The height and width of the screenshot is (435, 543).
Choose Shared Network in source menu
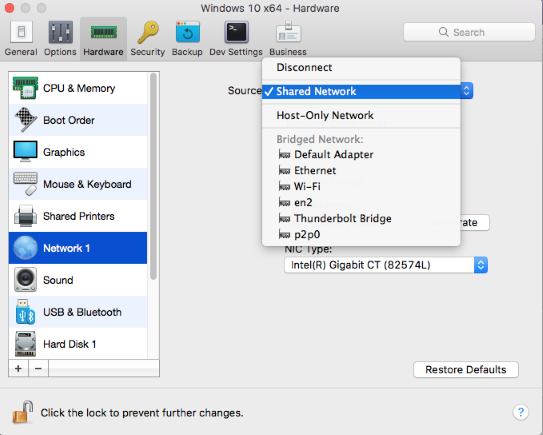(x=361, y=91)
